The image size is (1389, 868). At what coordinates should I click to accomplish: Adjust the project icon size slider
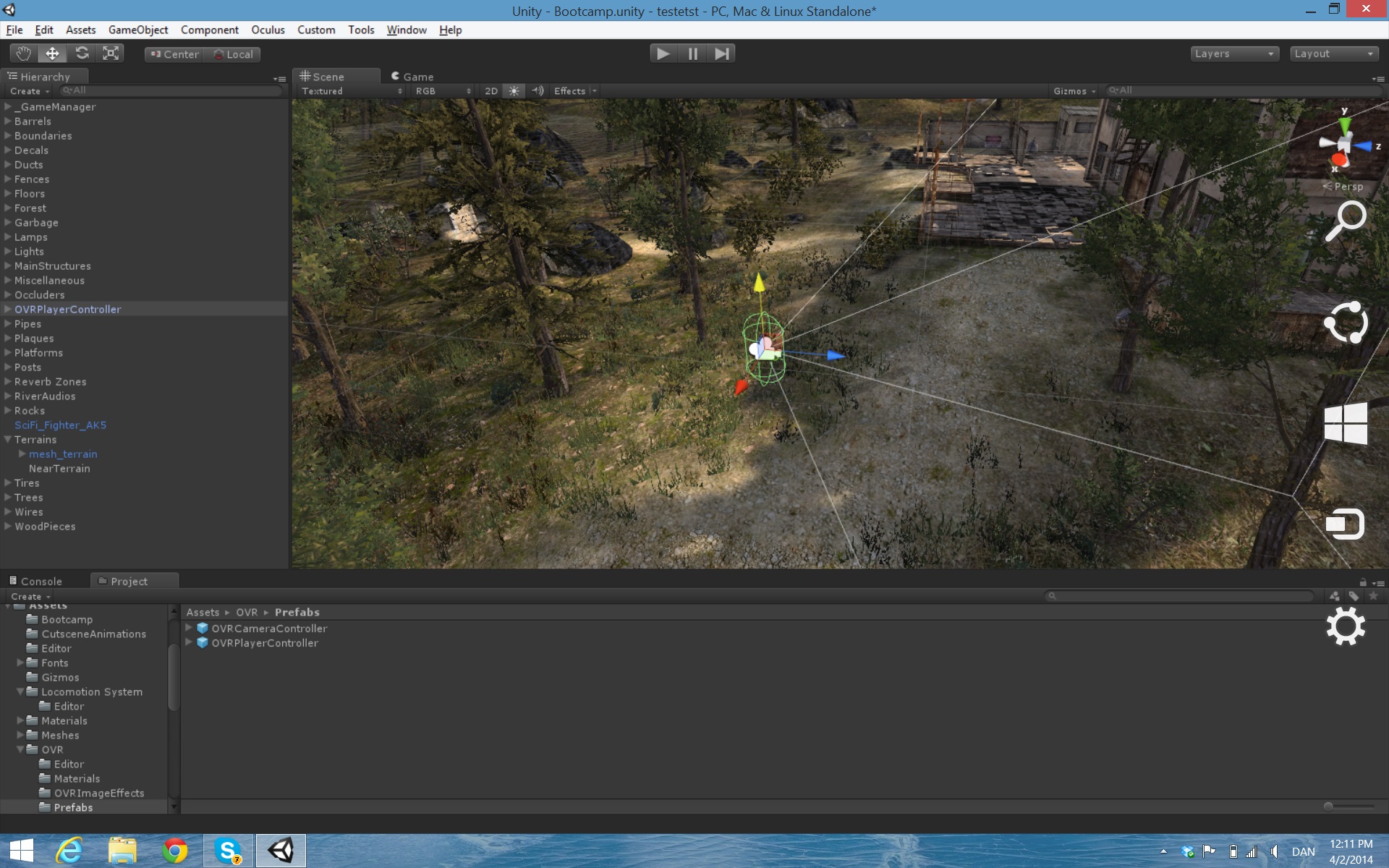click(1348, 806)
